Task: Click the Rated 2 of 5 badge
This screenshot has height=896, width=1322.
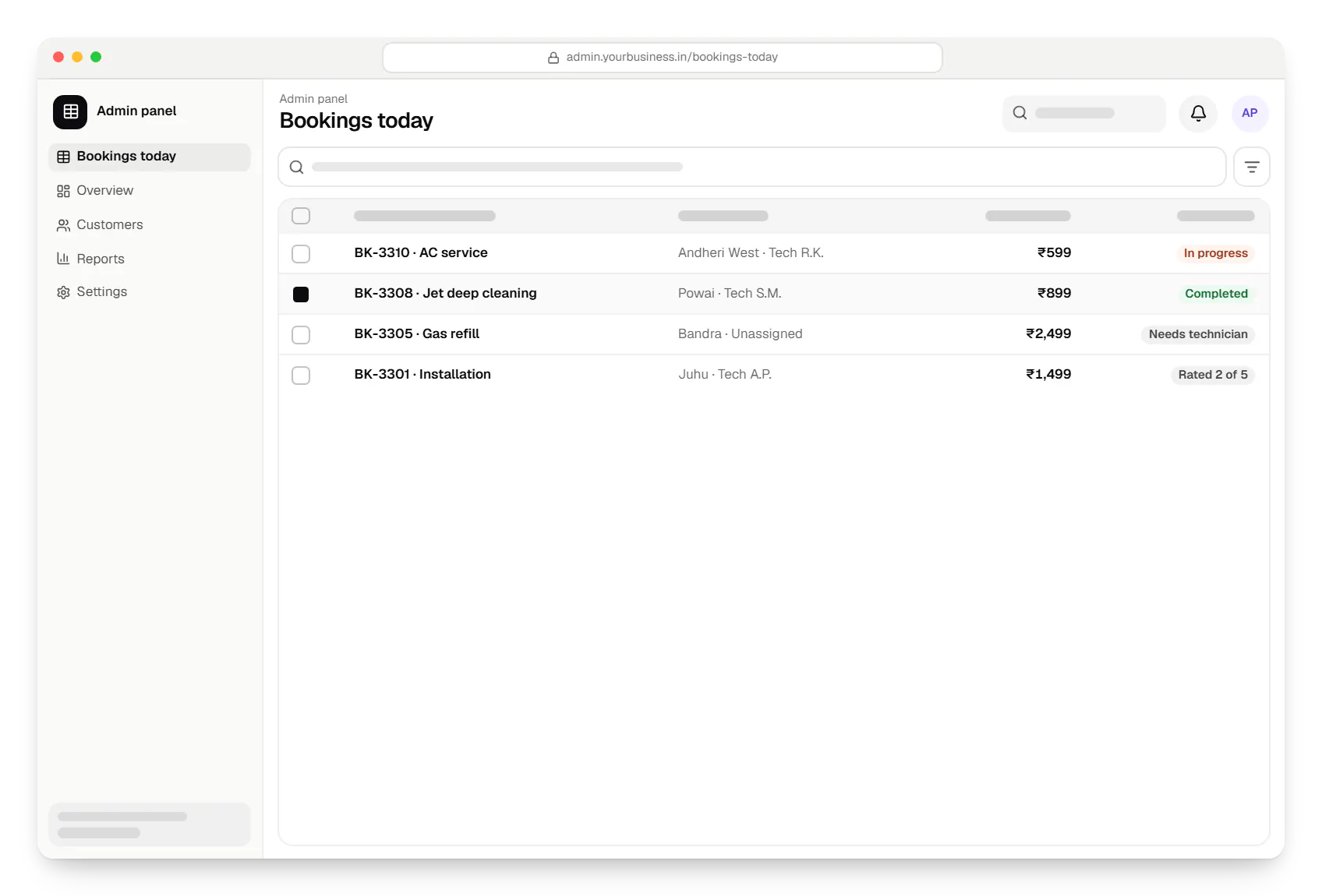Action: pos(1213,375)
